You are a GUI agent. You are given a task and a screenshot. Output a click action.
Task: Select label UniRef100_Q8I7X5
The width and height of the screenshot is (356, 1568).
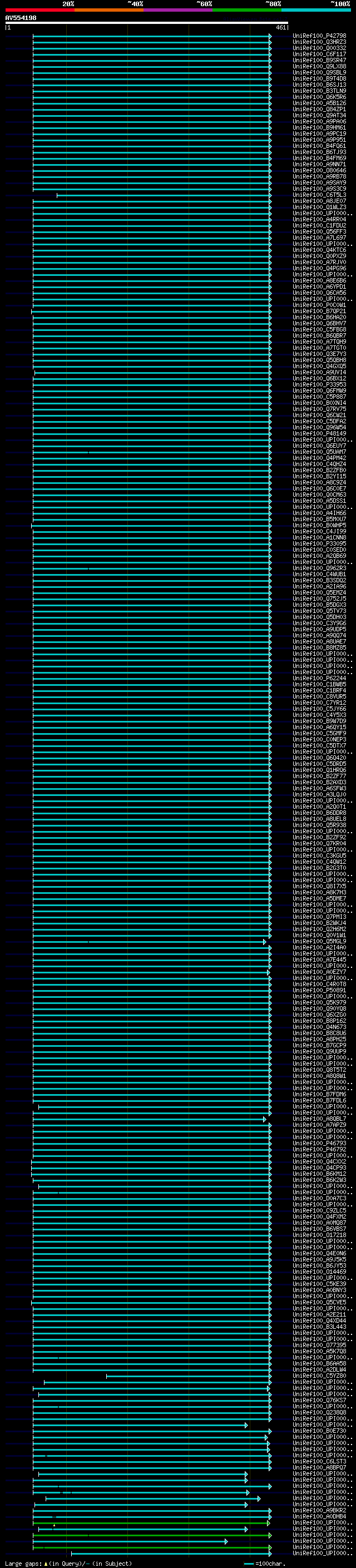click(x=319, y=886)
